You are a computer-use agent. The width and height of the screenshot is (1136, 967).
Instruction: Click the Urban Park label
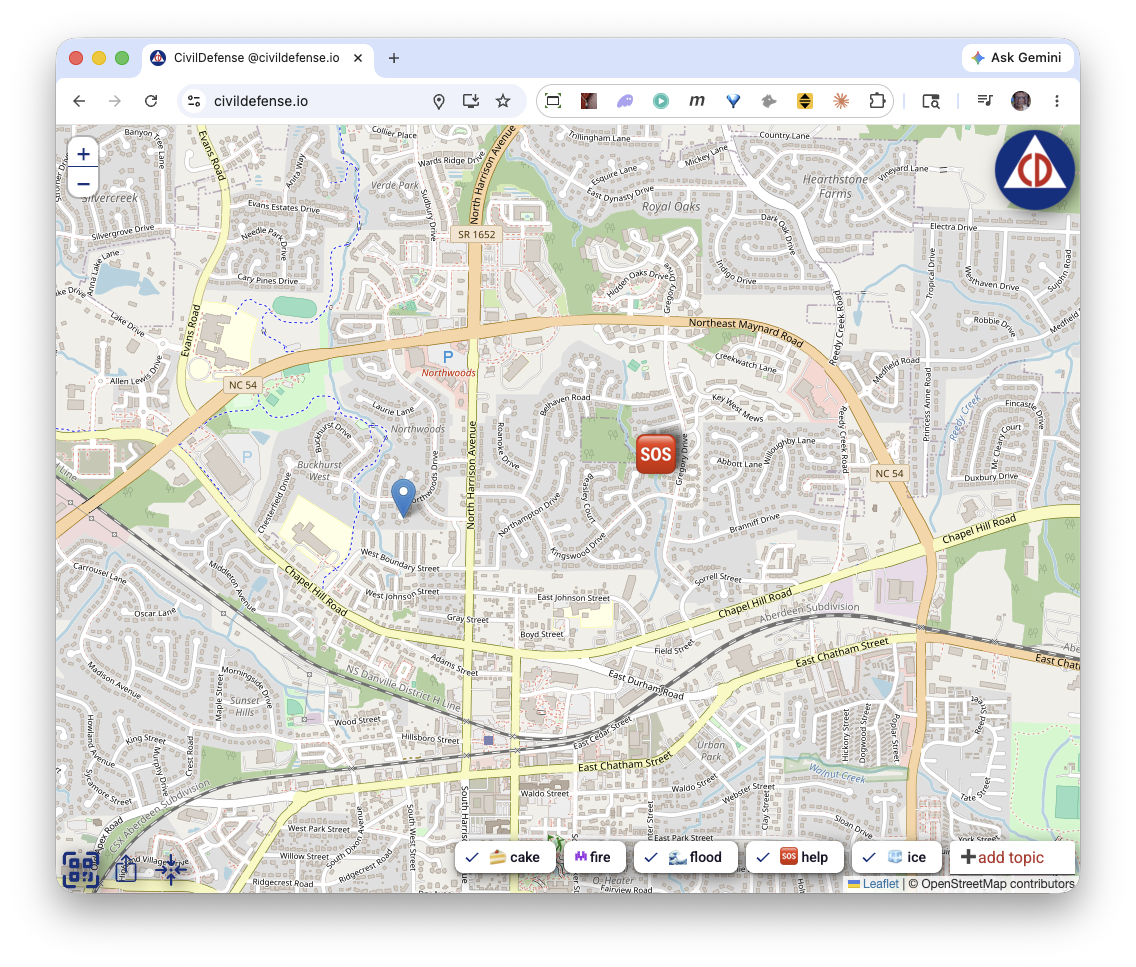(711, 750)
